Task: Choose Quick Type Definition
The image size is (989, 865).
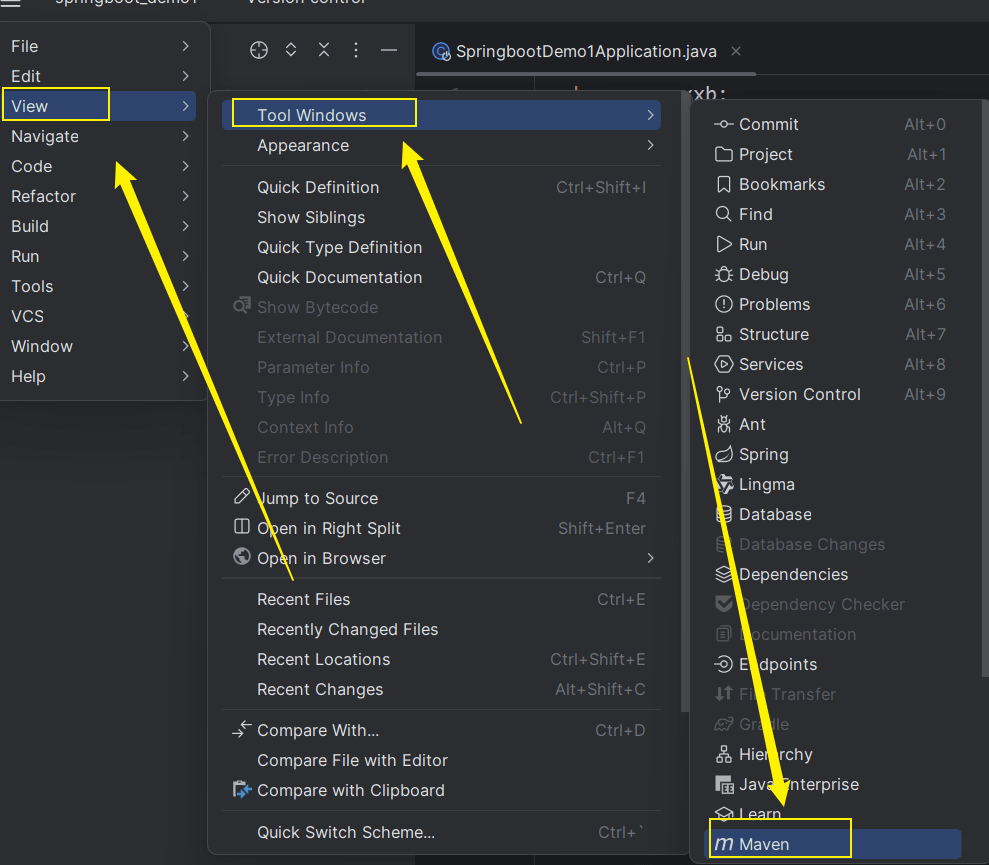Action: pos(441,247)
